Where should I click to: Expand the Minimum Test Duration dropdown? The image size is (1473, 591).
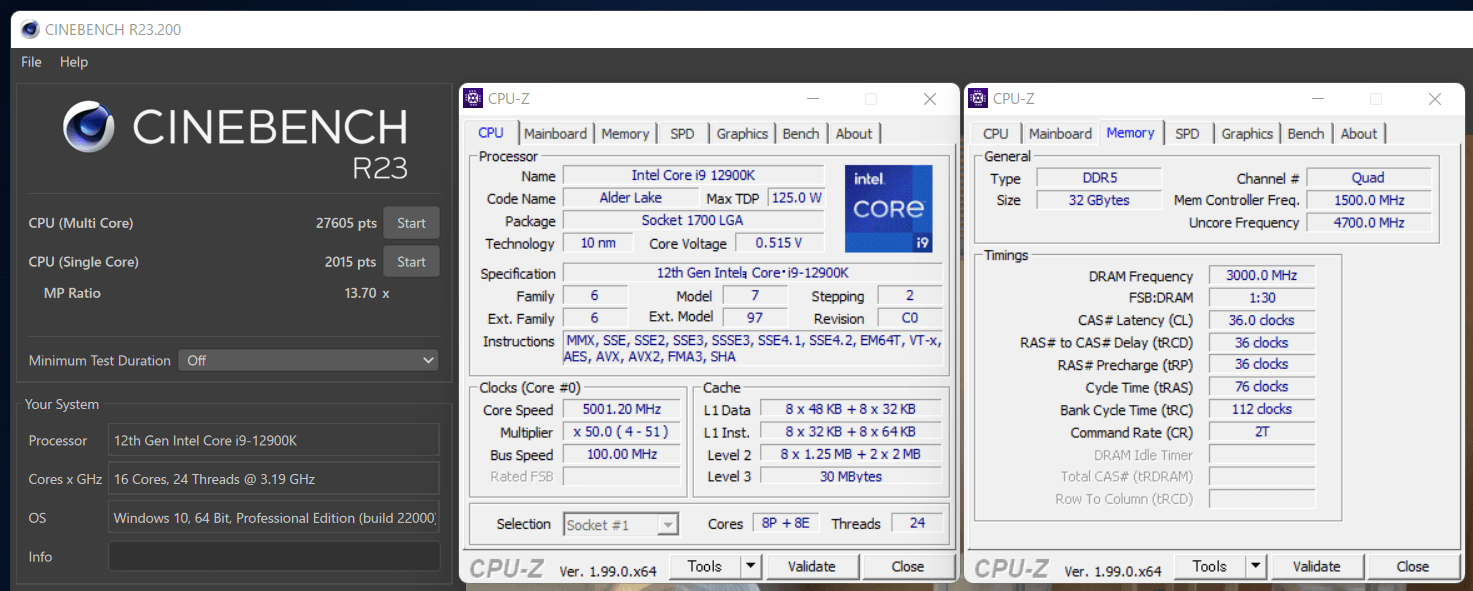click(x=309, y=360)
